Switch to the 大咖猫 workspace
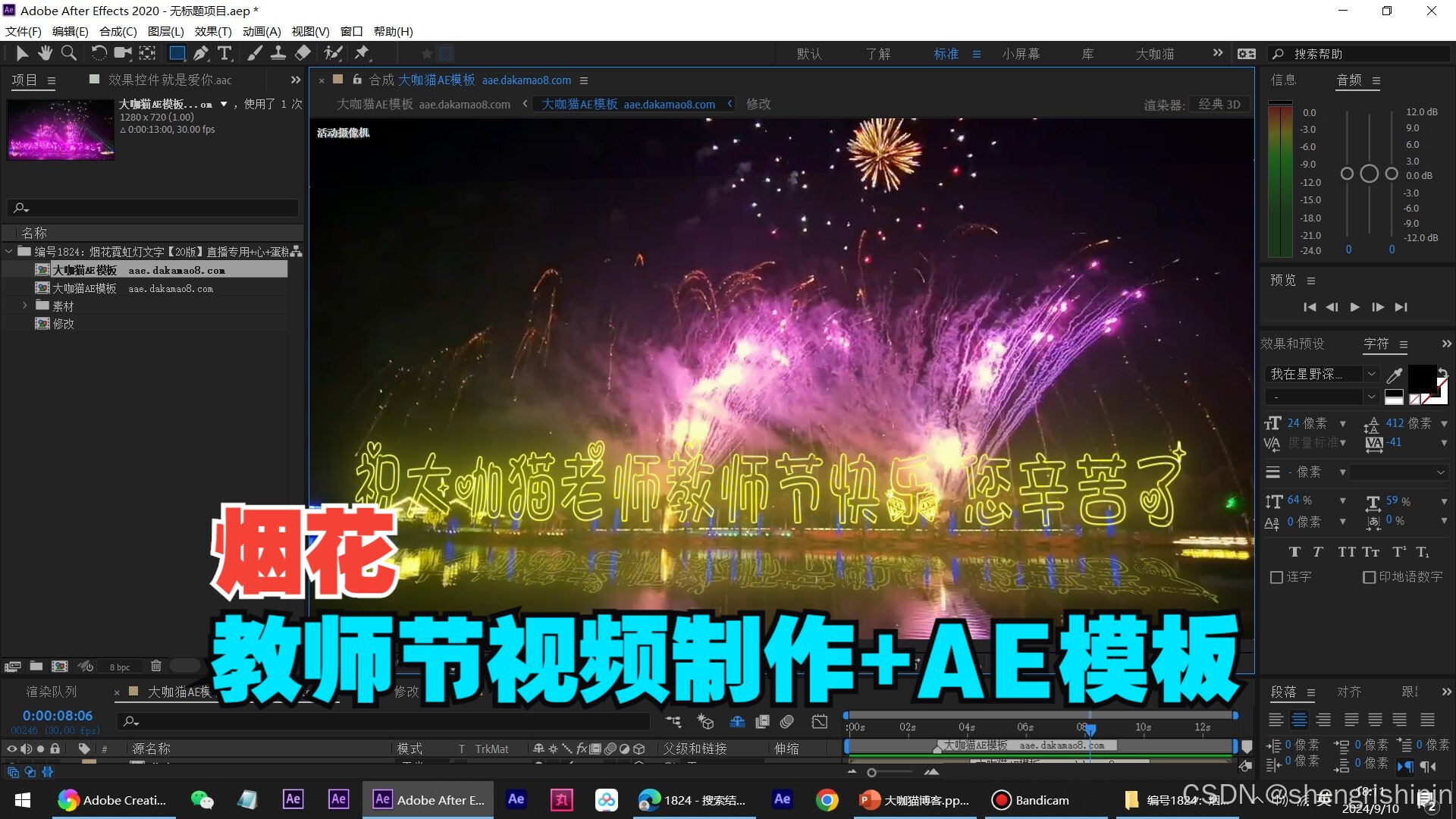This screenshot has height=819, width=1456. tap(1155, 54)
